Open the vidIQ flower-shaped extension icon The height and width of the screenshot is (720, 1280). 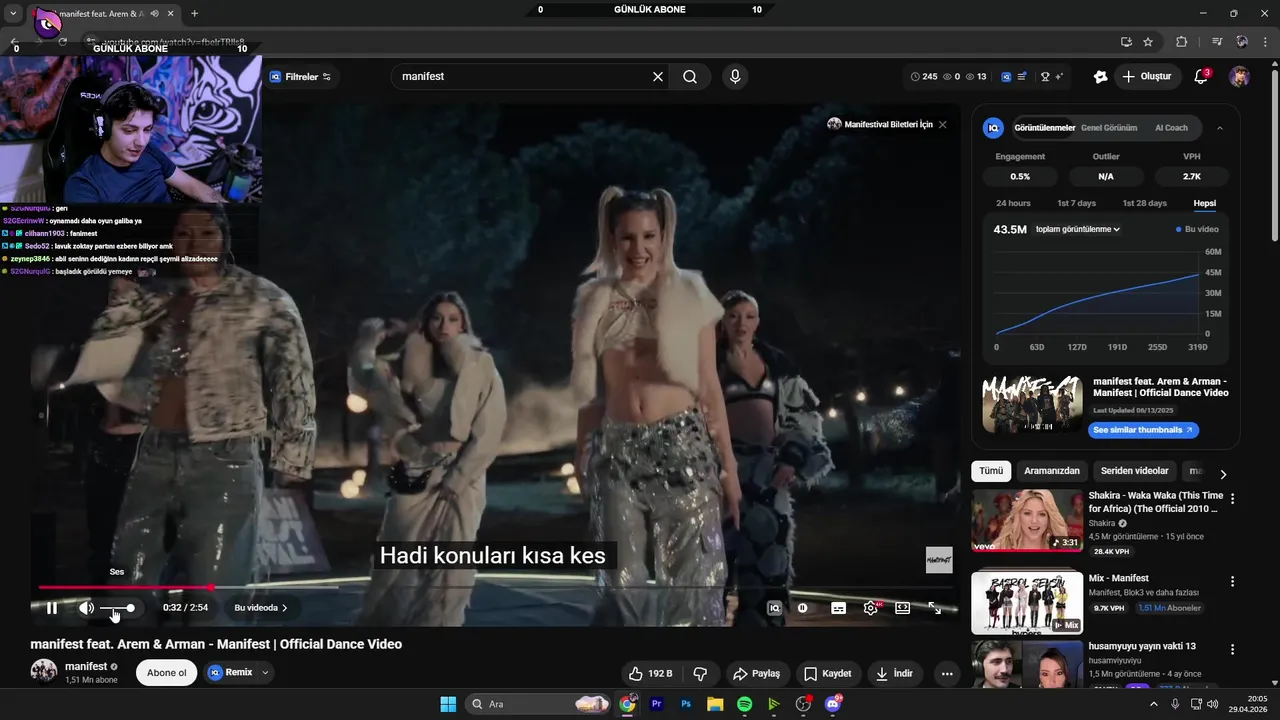(x=1101, y=77)
